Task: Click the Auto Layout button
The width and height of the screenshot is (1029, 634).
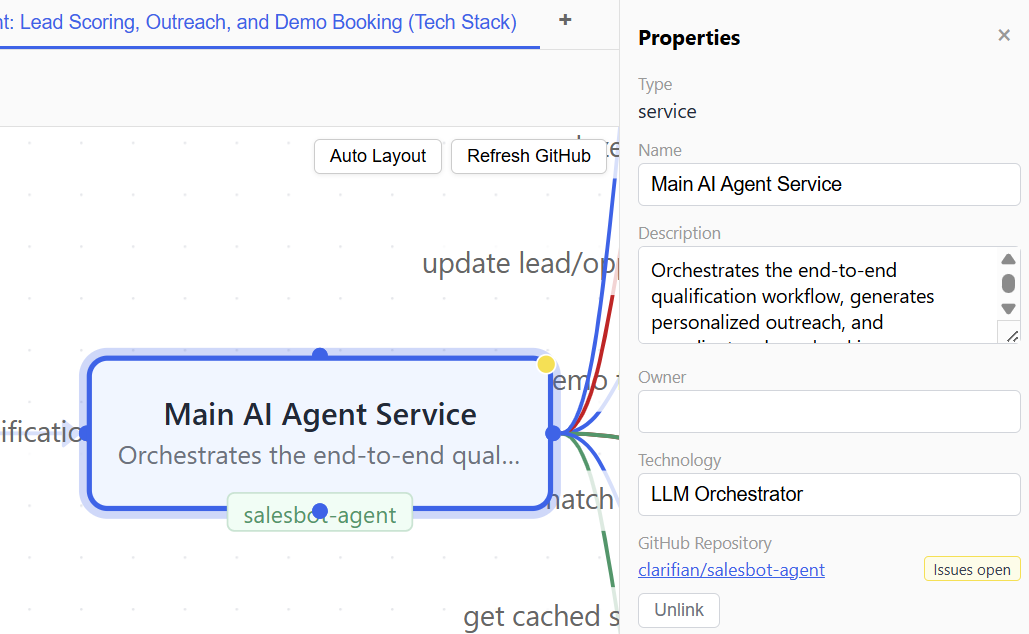Action: click(x=377, y=156)
